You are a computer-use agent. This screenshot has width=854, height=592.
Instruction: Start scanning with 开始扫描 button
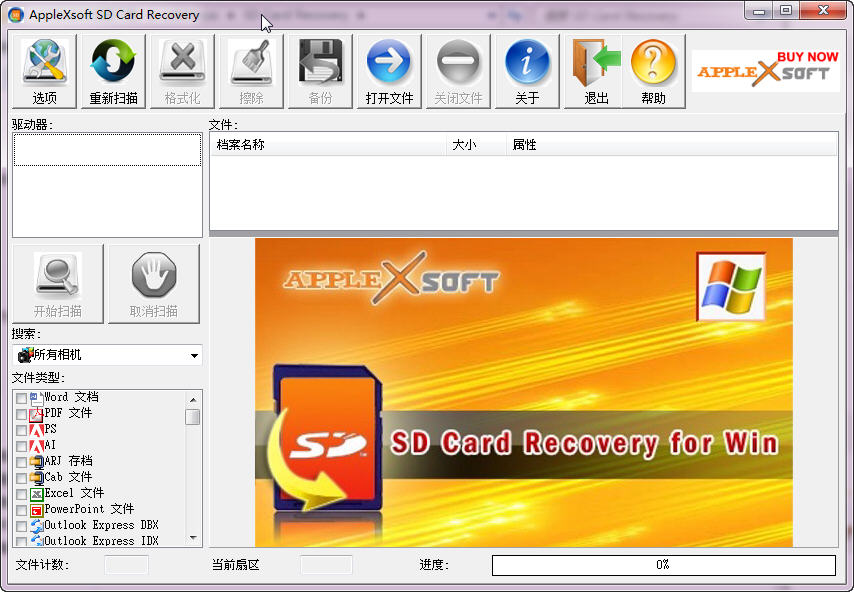click(x=58, y=284)
